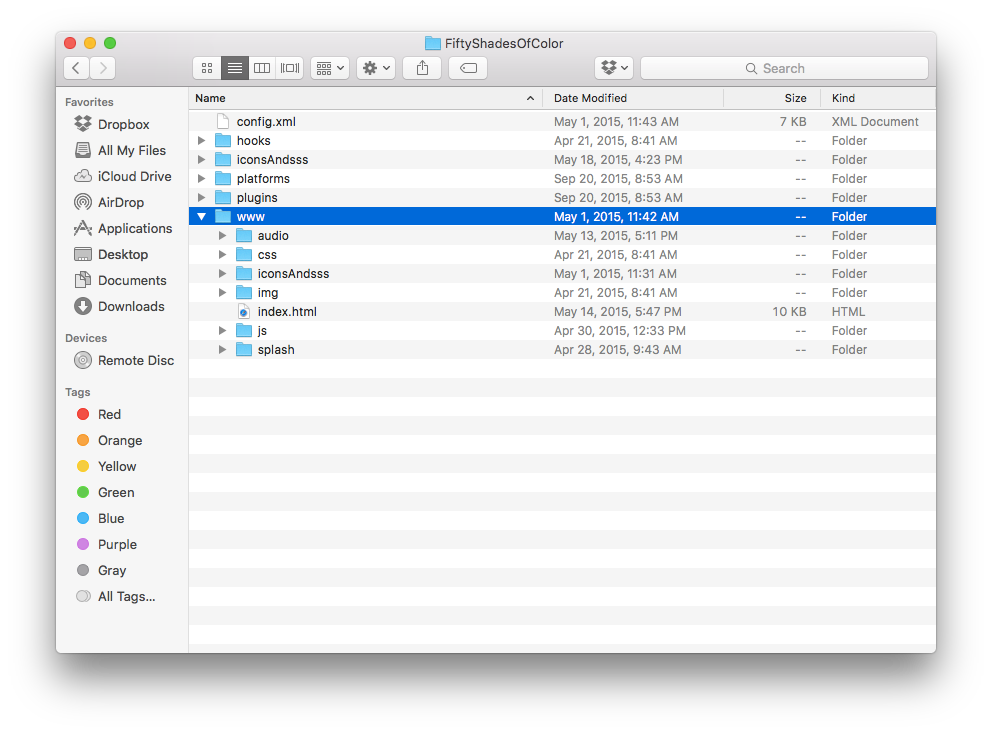Expand the platforms folder

click(x=201, y=178)
